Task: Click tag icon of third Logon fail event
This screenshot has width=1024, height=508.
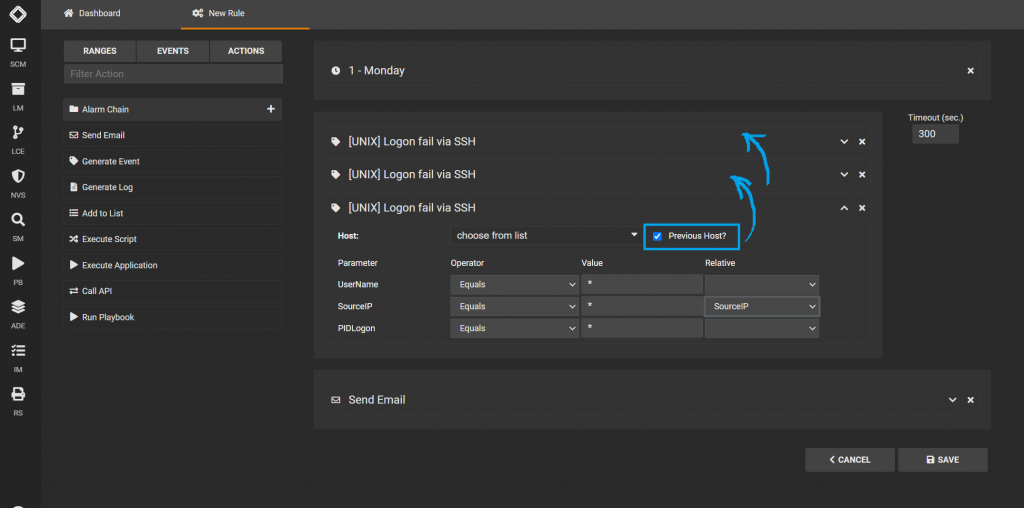Action: pyautogui.click(x=336, y=208)
